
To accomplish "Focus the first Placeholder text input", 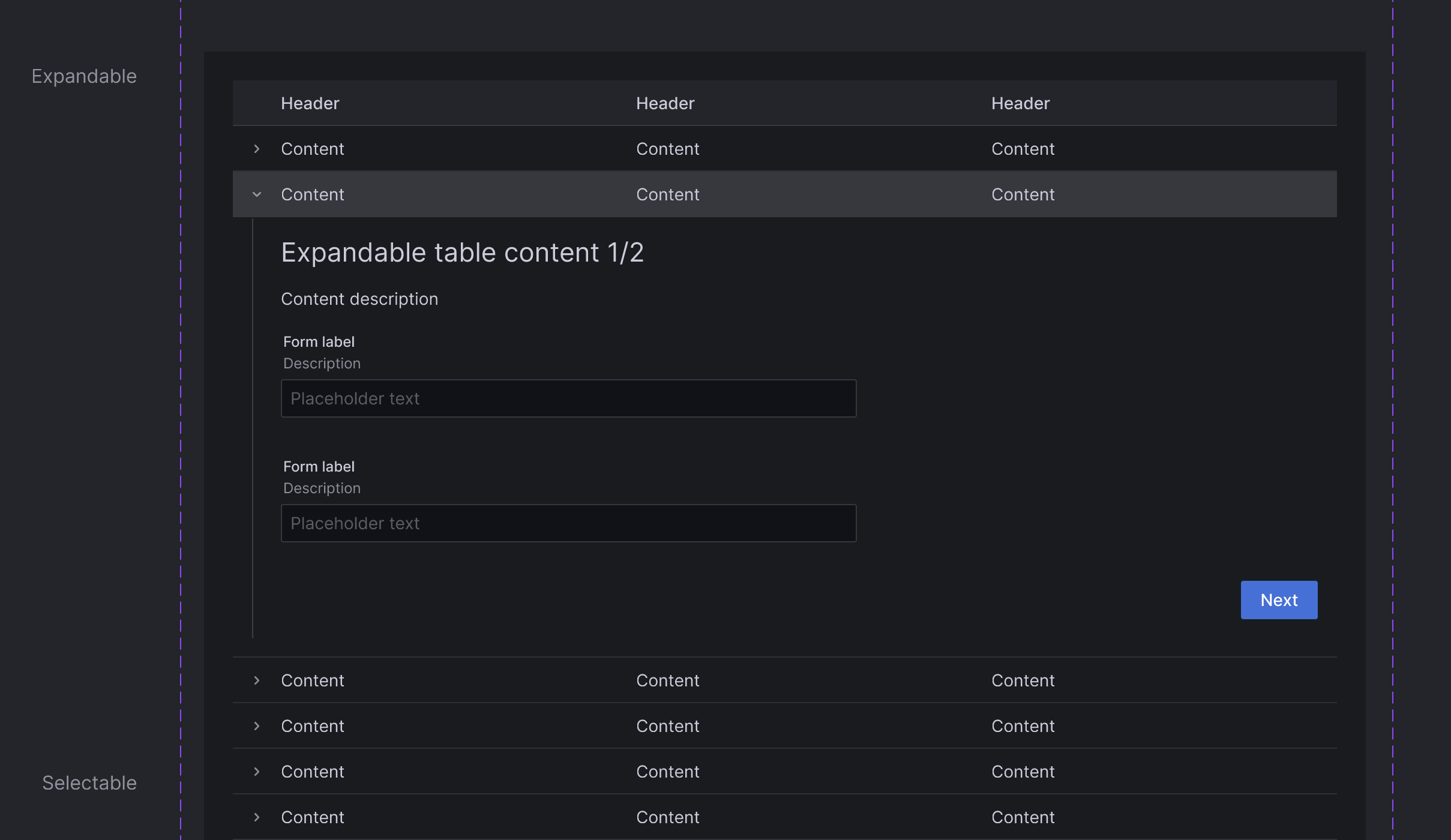I will 568,398.
